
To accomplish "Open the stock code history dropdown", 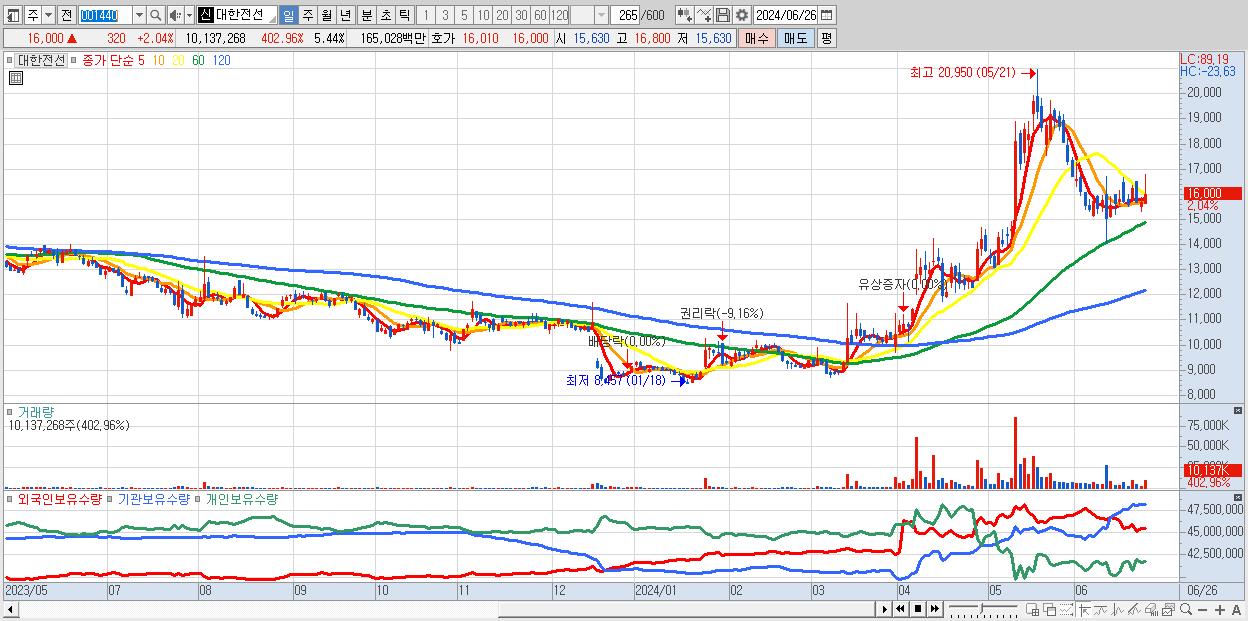I will click(x=139, y=15).
